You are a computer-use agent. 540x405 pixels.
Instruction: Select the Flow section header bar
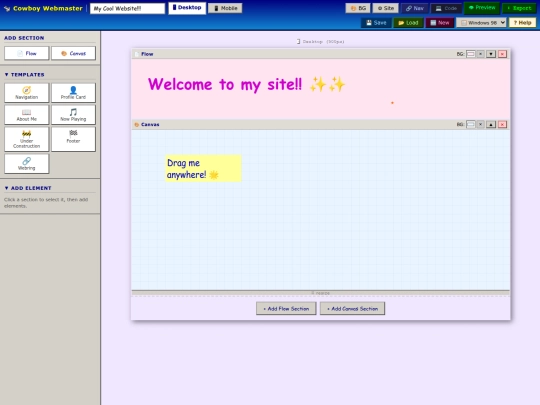(321, 54)
